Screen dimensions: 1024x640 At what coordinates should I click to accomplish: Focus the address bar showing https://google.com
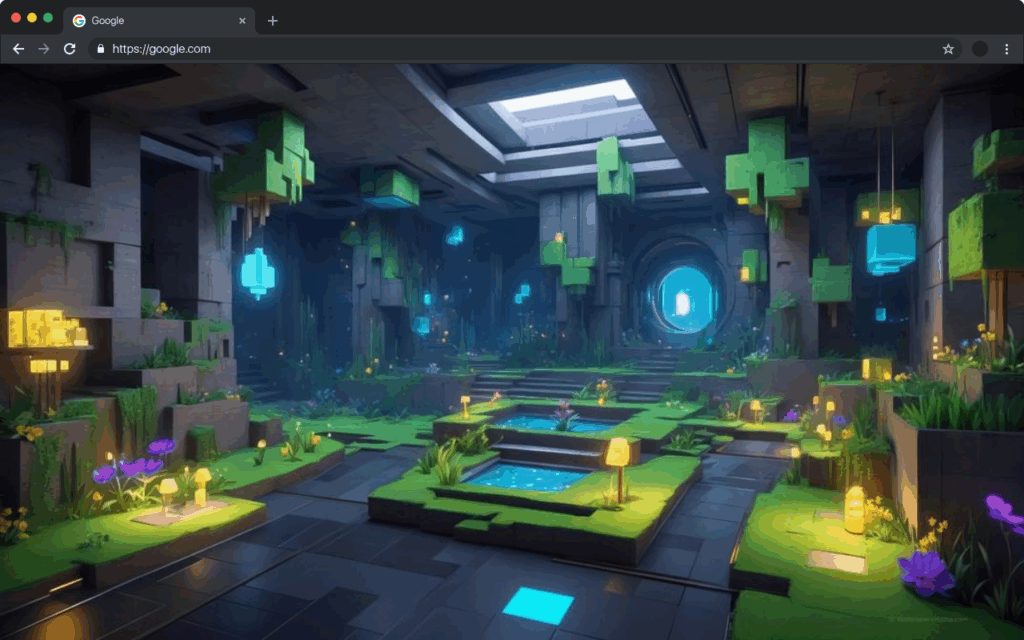point(500,49)
